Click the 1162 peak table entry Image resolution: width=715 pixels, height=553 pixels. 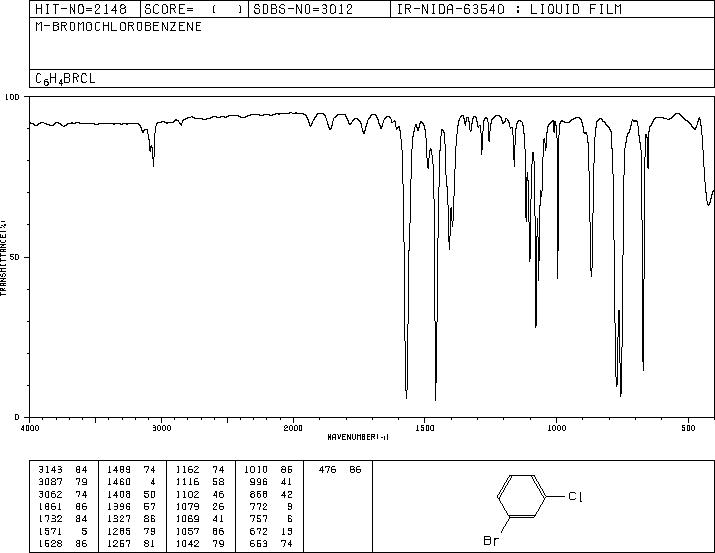pyautogui.click(x=200, y=470)
